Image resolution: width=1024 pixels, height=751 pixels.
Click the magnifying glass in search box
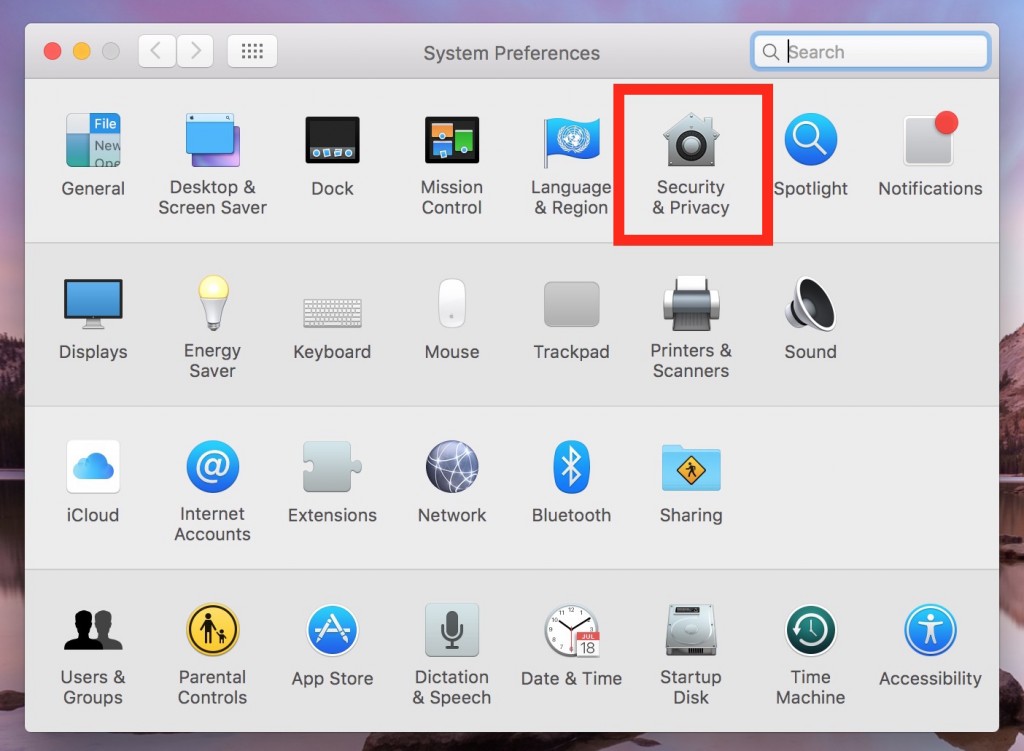click(771, 52)
